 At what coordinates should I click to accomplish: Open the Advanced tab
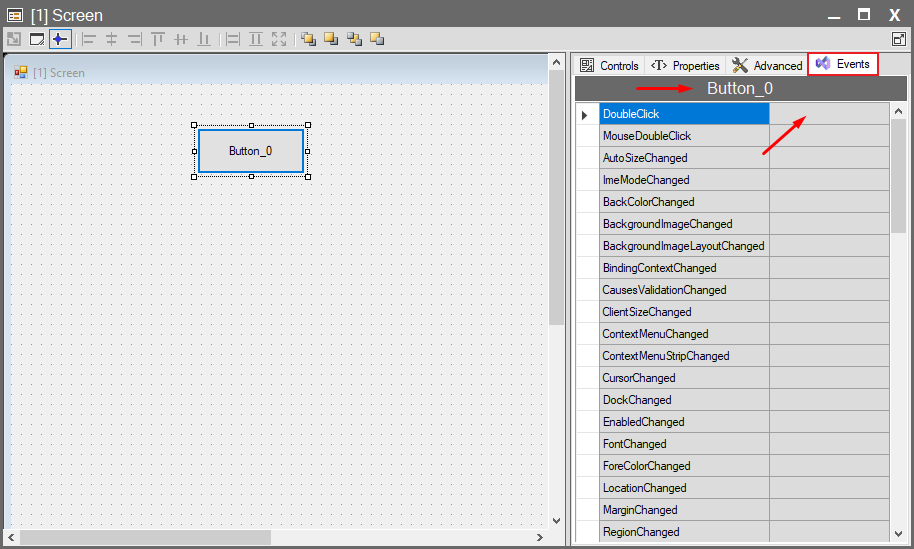768,65
